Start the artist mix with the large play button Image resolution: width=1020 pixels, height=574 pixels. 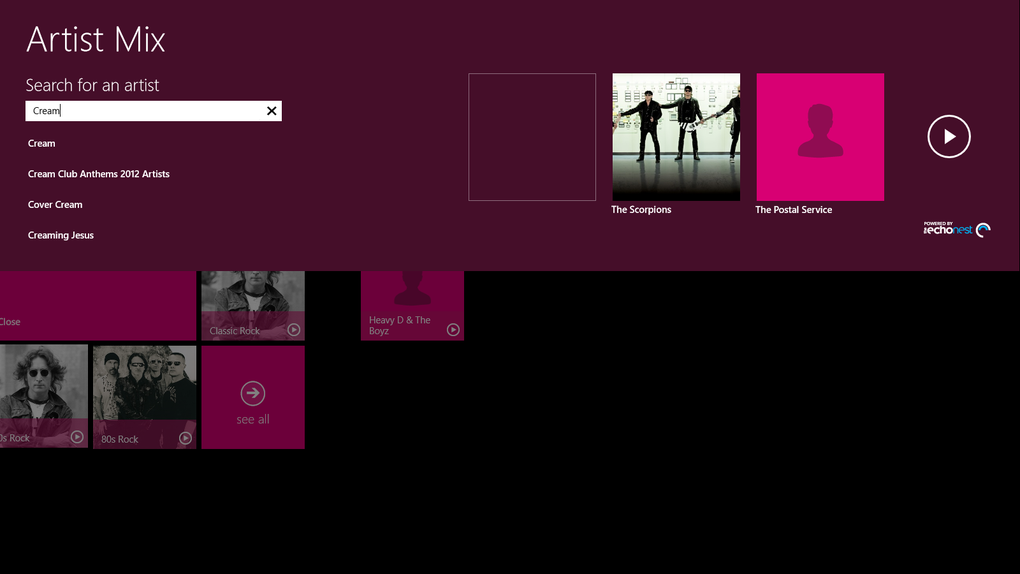[x=949, y=137]
